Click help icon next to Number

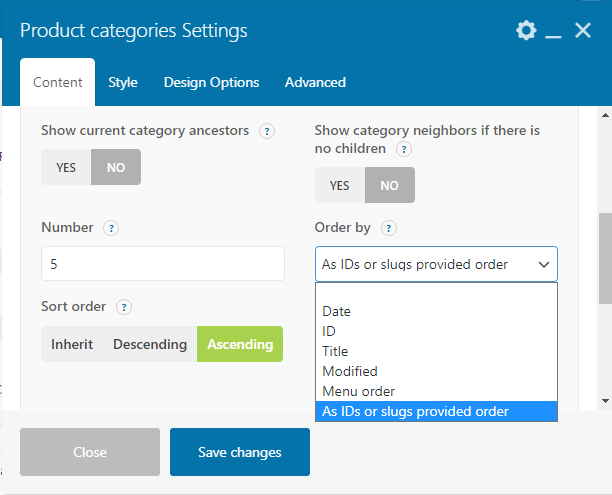click(111, 228)
